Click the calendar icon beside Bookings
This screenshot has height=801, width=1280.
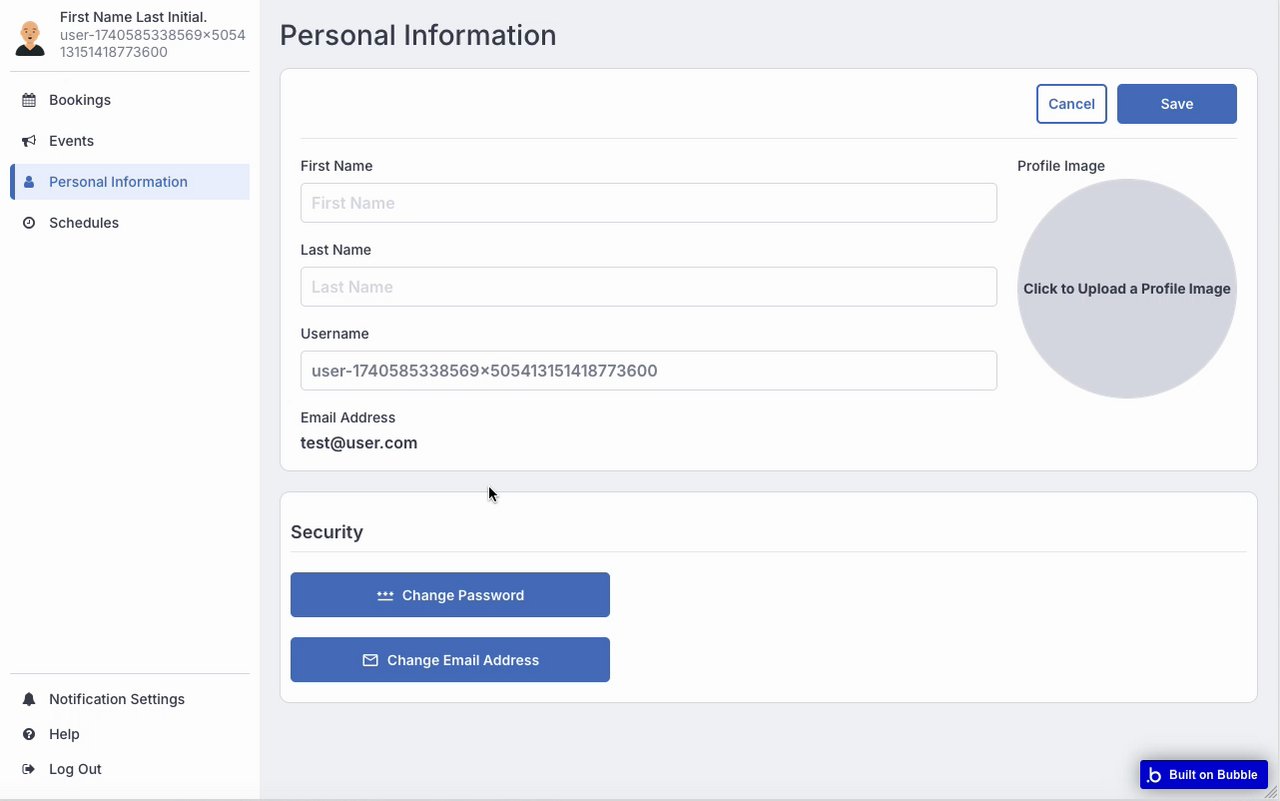coord(29,100)
